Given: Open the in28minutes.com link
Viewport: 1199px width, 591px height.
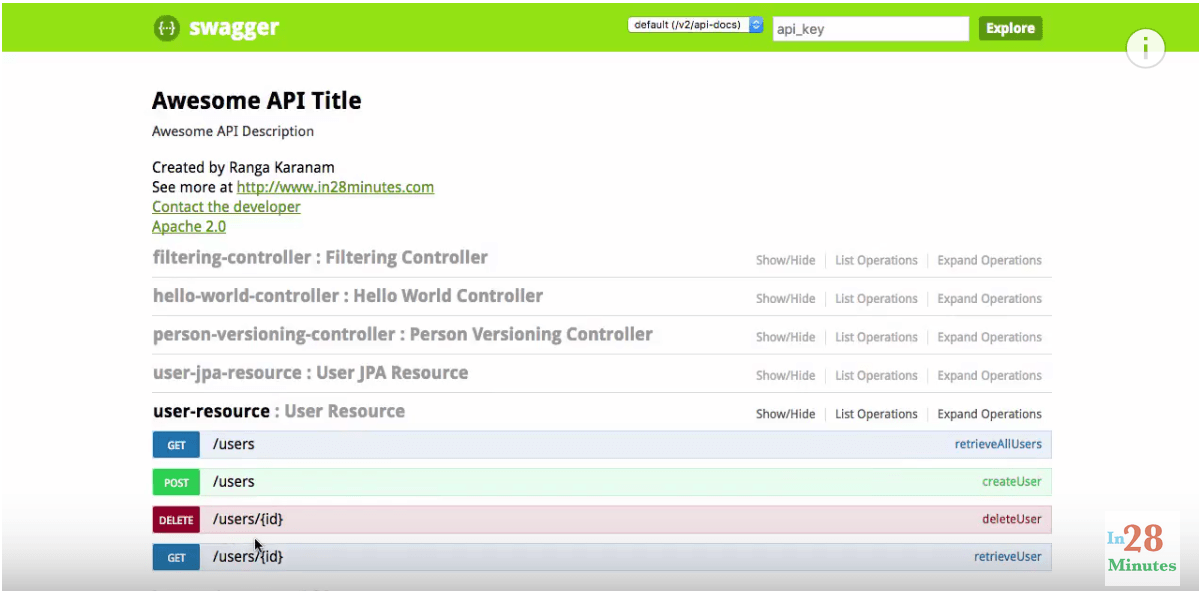Looking at the screenshot, I should [x=335, y=187].
